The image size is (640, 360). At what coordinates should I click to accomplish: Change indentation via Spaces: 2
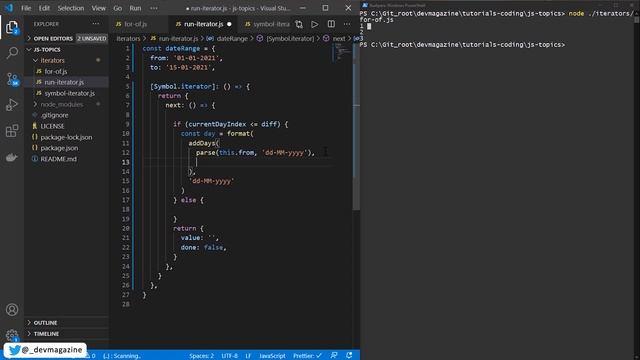coord(201,356)
